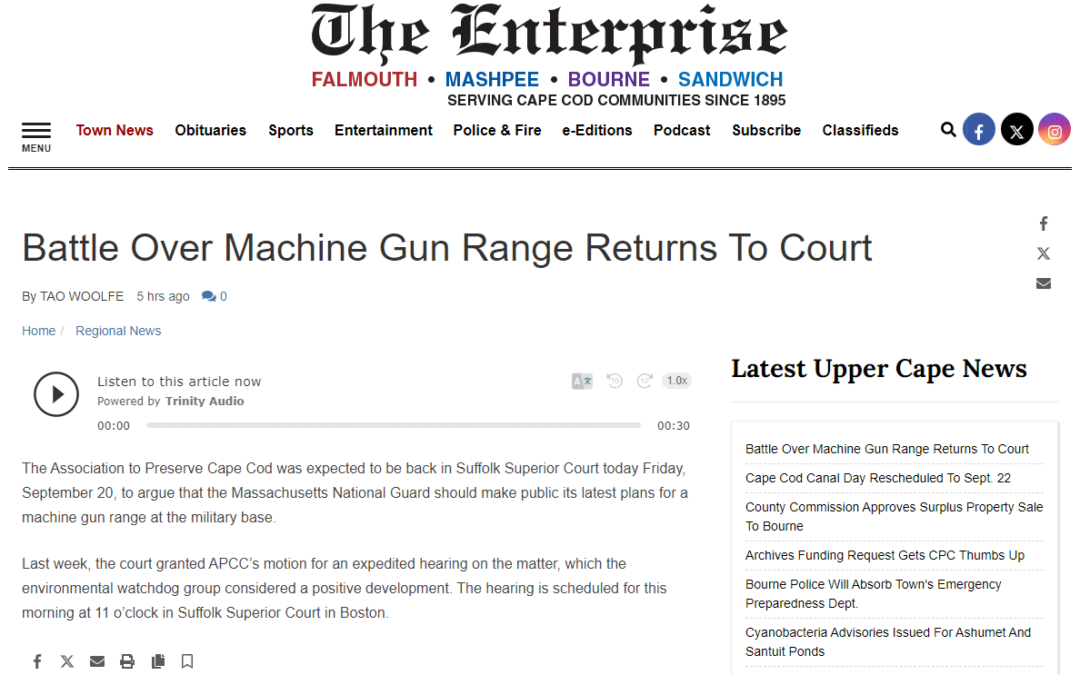1080x675 pixels.
Task: Email article using right sidebar envelope
Action: (x=1043, y=283)
